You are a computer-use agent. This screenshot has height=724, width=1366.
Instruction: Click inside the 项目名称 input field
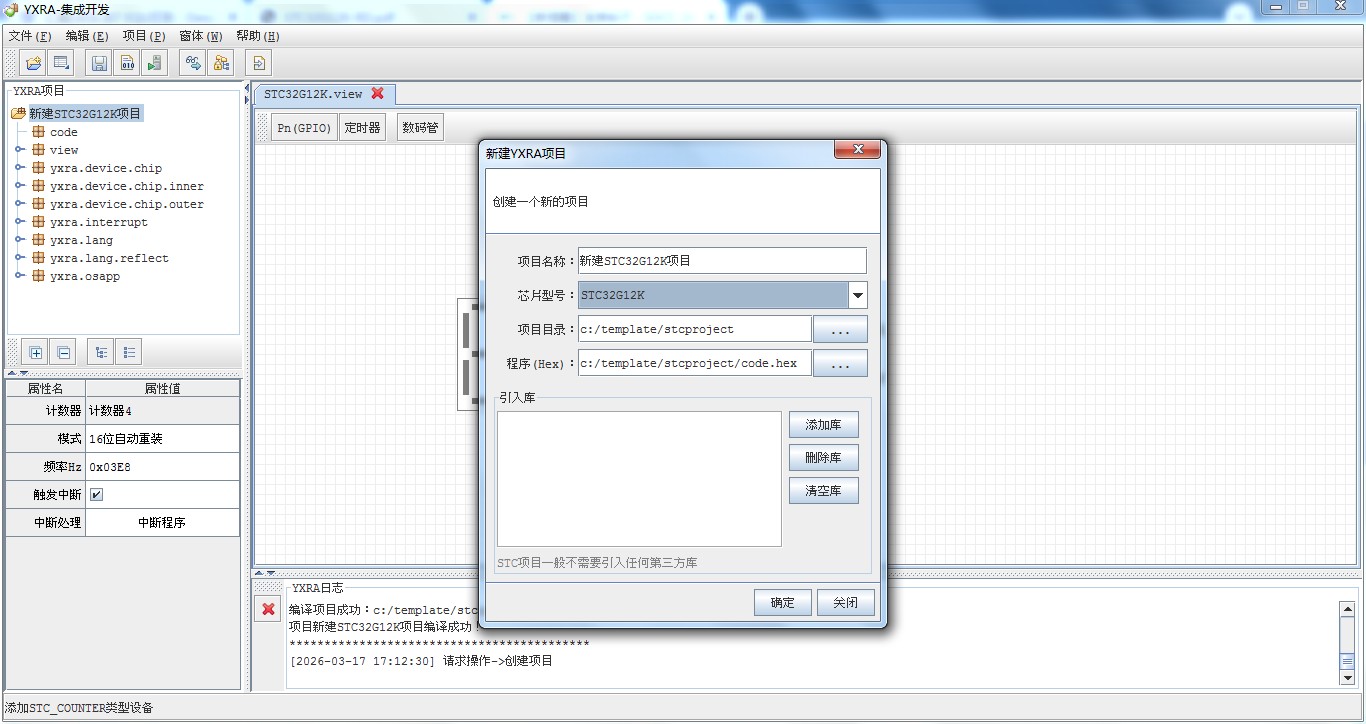720,260
